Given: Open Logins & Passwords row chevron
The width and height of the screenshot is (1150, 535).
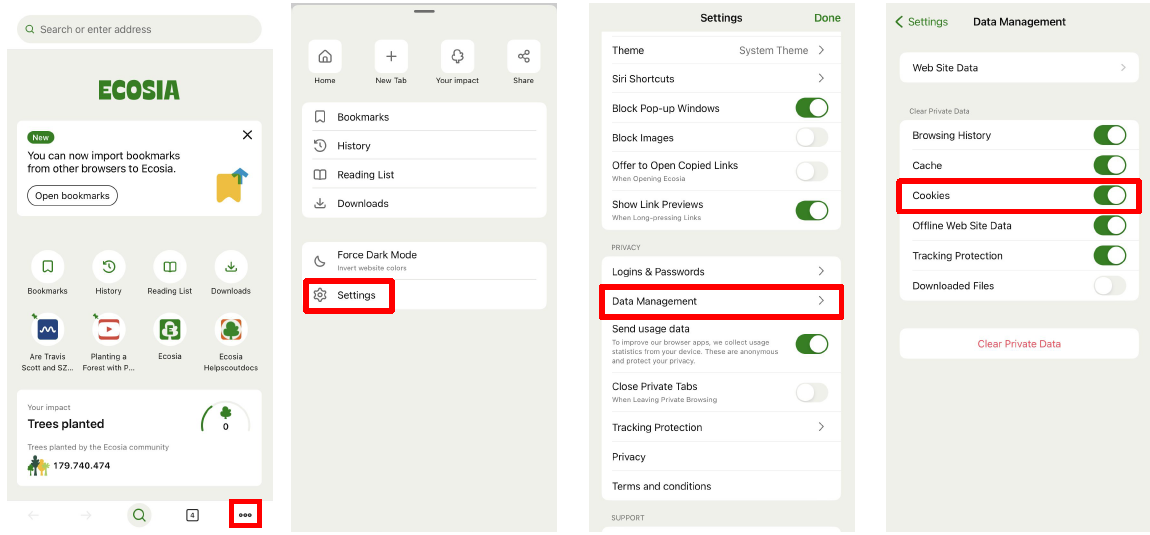Looking at the screenshot, I should click(x=821, y=272).
